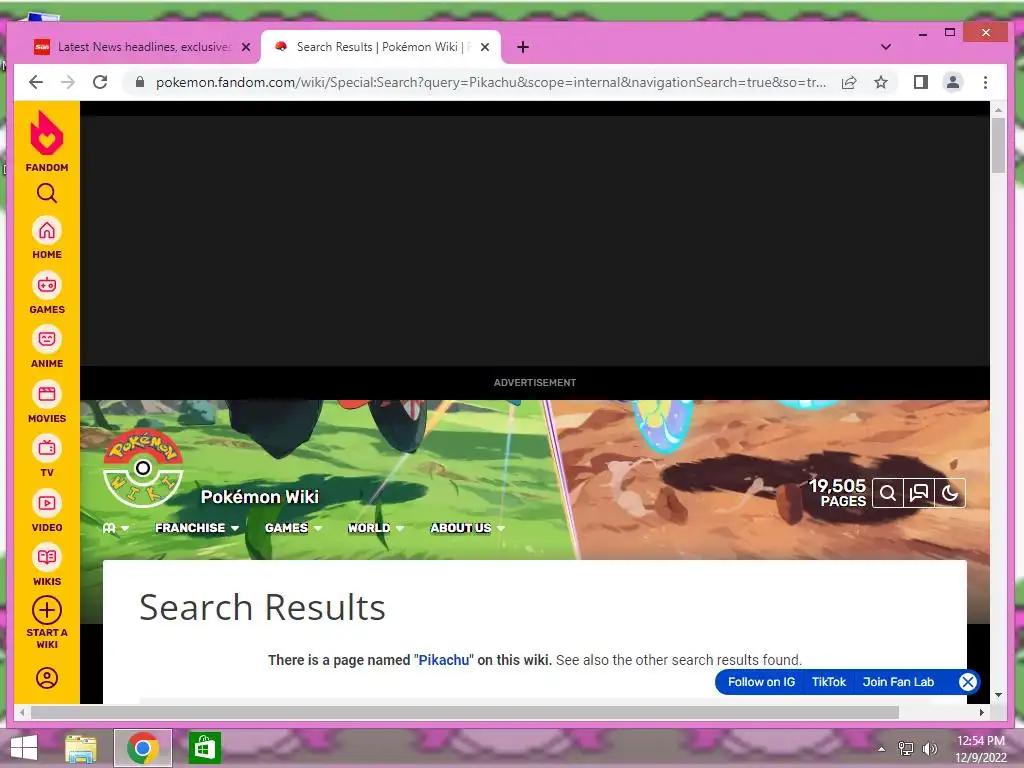Viewport: 1024px width, 768px height.
Task: Click the vertical scrollbar thumb
Action: click(x=998, y=146)
